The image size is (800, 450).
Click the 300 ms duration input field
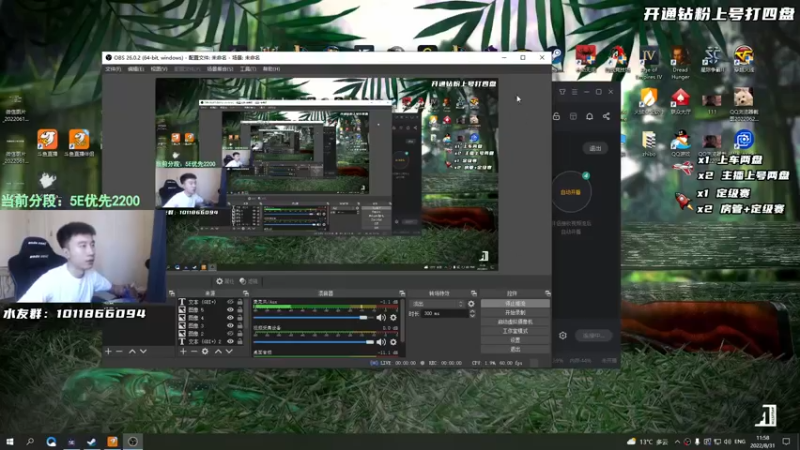(x=444, y=314)
